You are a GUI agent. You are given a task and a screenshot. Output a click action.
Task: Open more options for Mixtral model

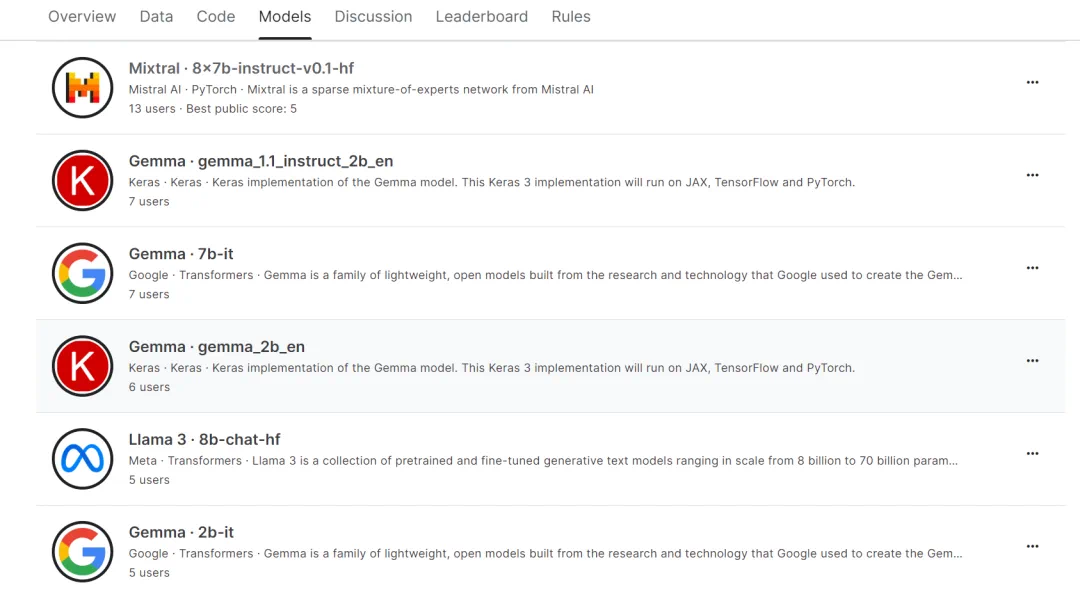tap(1032, 83)
